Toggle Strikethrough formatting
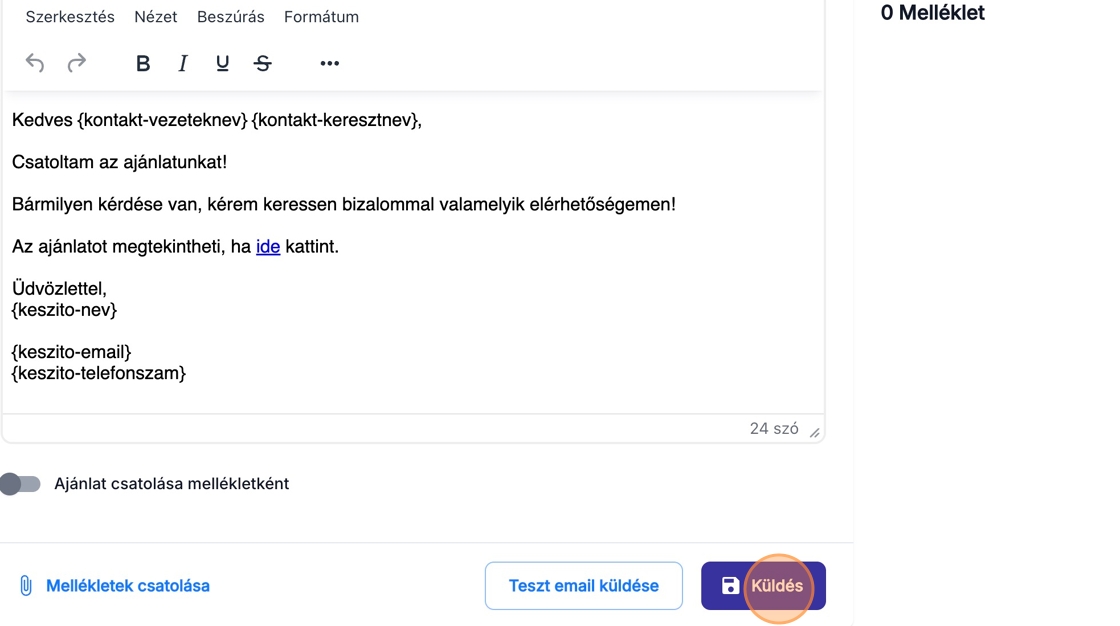The image size is (1120, 626). click(x=263, y=64)
